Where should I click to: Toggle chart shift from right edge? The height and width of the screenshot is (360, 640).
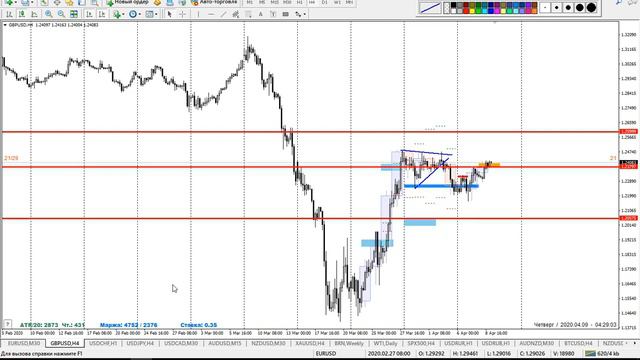point(102,14)
